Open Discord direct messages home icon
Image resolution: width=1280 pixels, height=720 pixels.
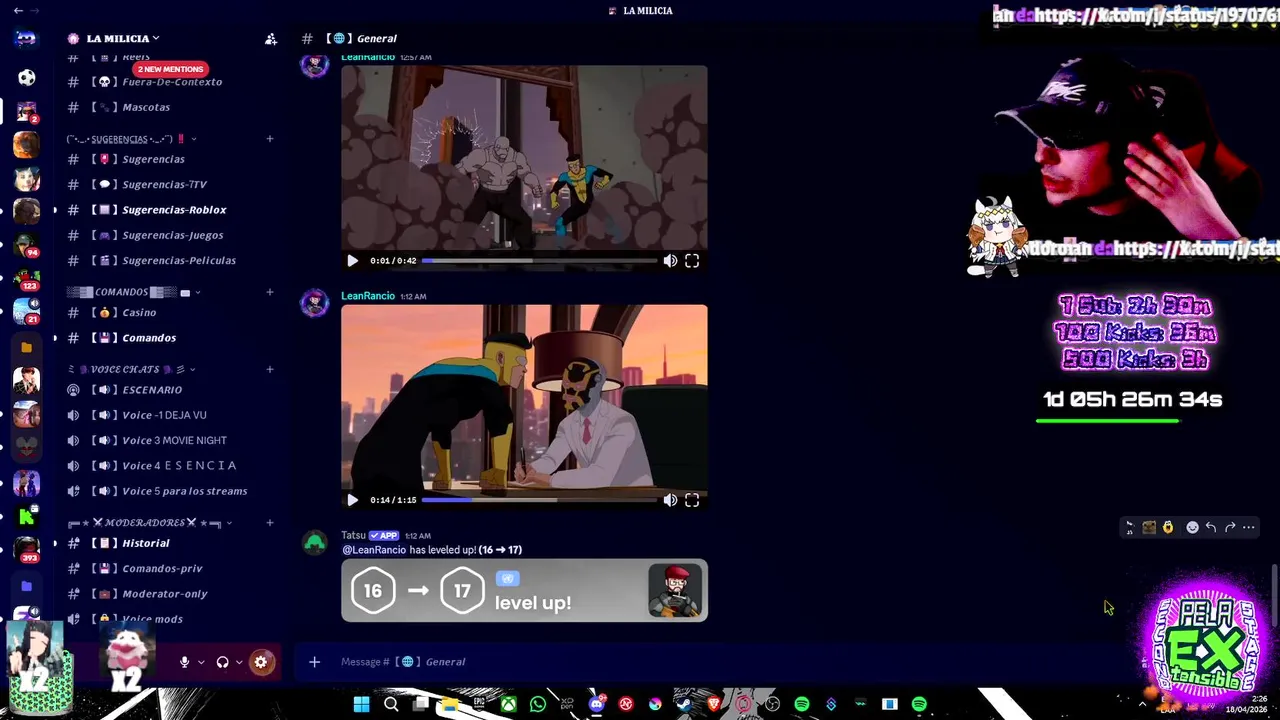[x=26, y=38]
